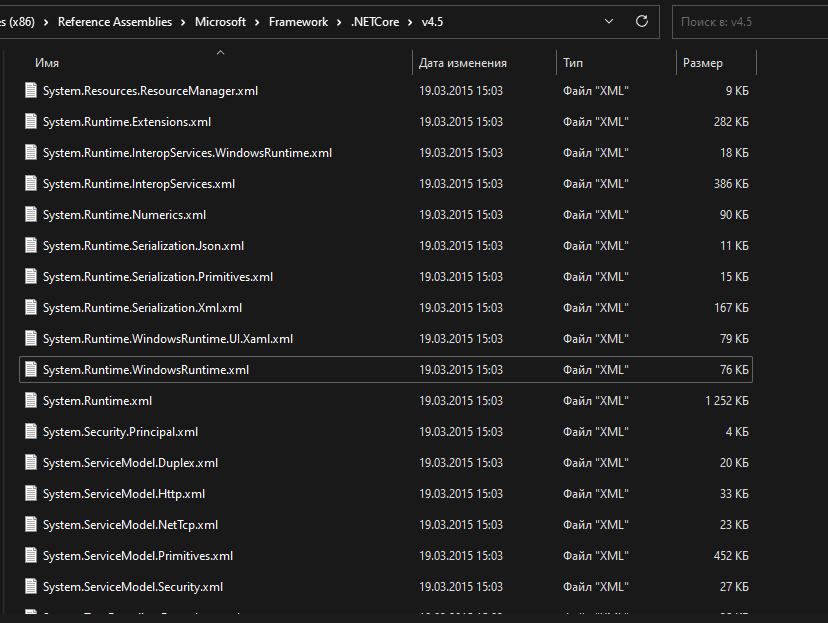Click the '386 КБ' size of System.Runtime.InteropServices.xml

(731, 183)
